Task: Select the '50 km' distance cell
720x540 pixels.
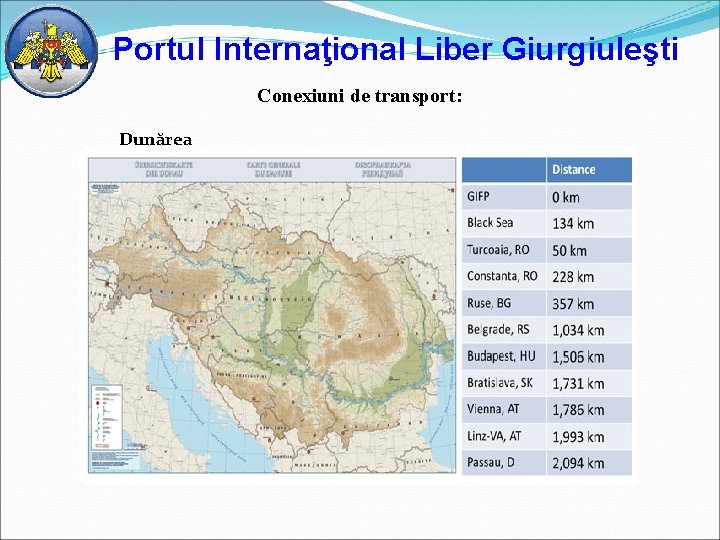Action: (589, 250)
